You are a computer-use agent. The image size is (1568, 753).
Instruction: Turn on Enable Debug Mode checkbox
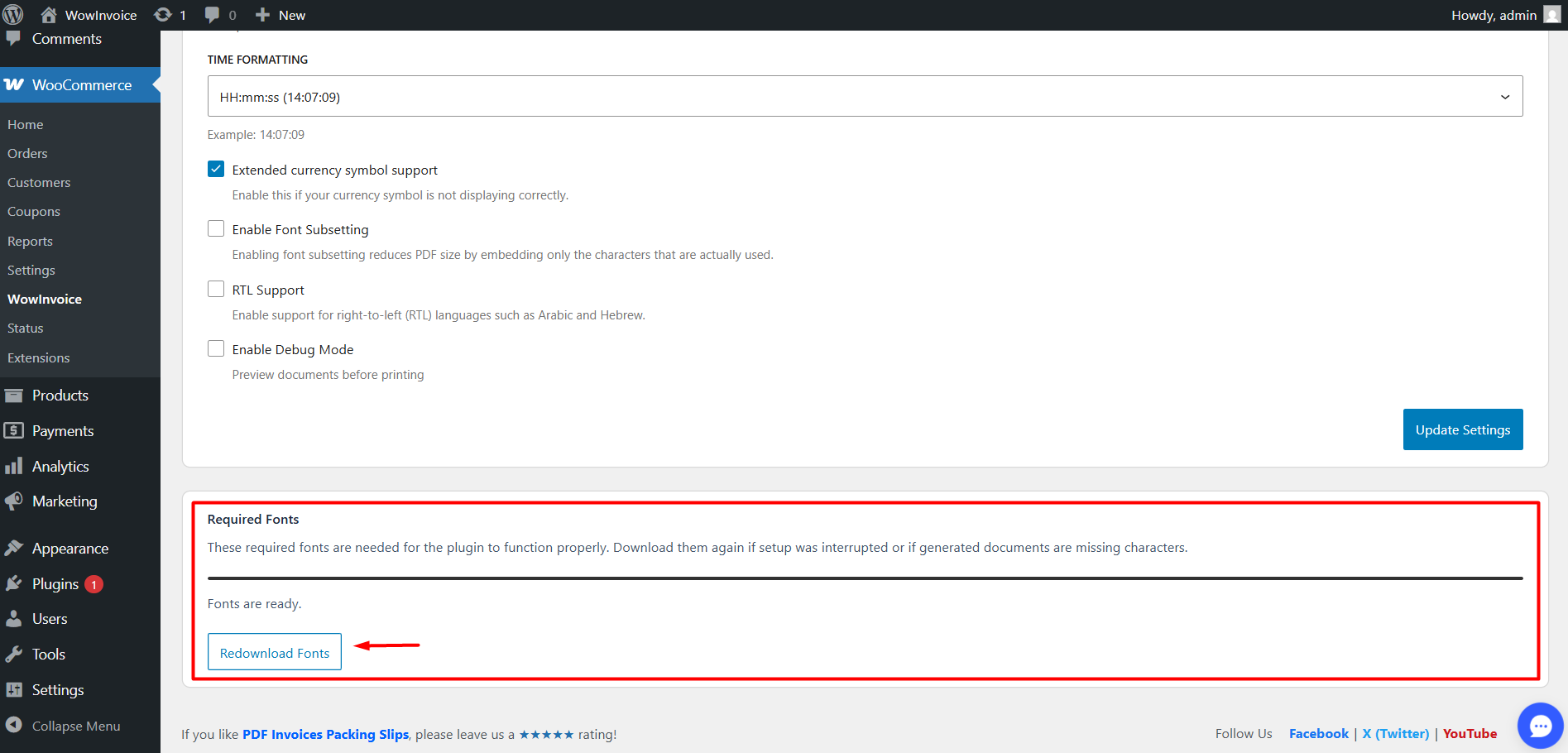(216, 349)
